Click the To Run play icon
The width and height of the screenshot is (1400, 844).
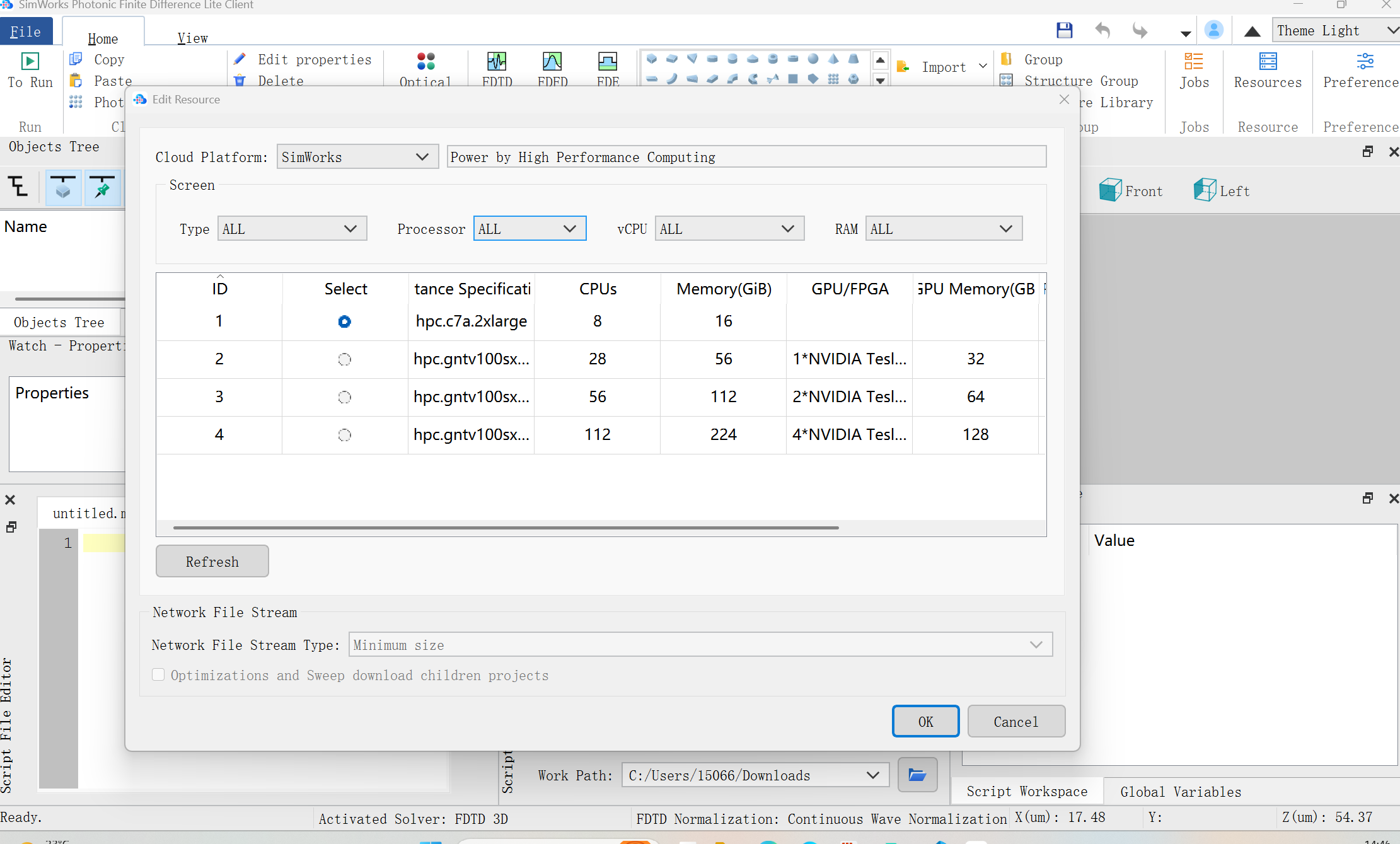point(30,61)
